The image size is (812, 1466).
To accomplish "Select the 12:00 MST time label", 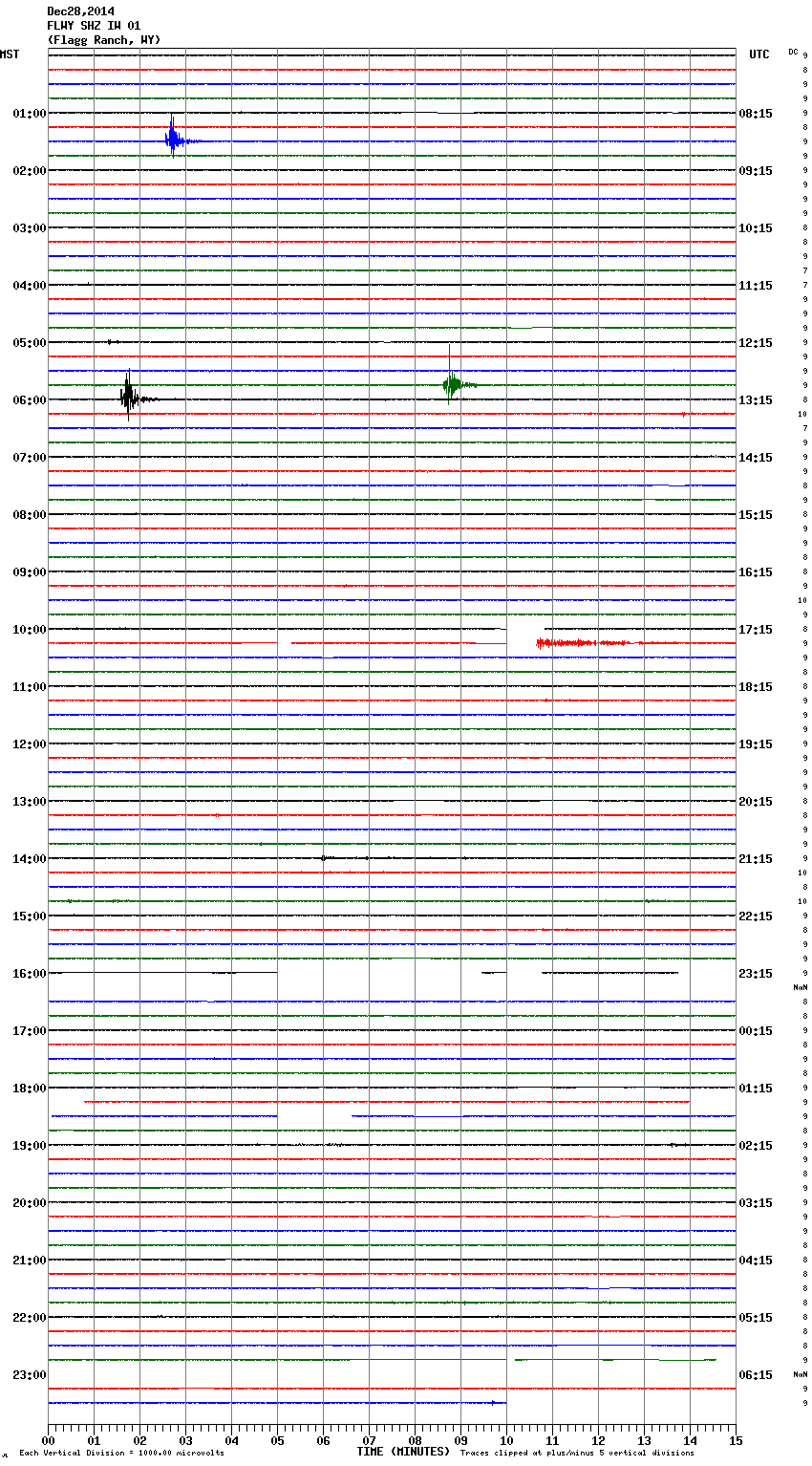I will click(x=30, y=744).
